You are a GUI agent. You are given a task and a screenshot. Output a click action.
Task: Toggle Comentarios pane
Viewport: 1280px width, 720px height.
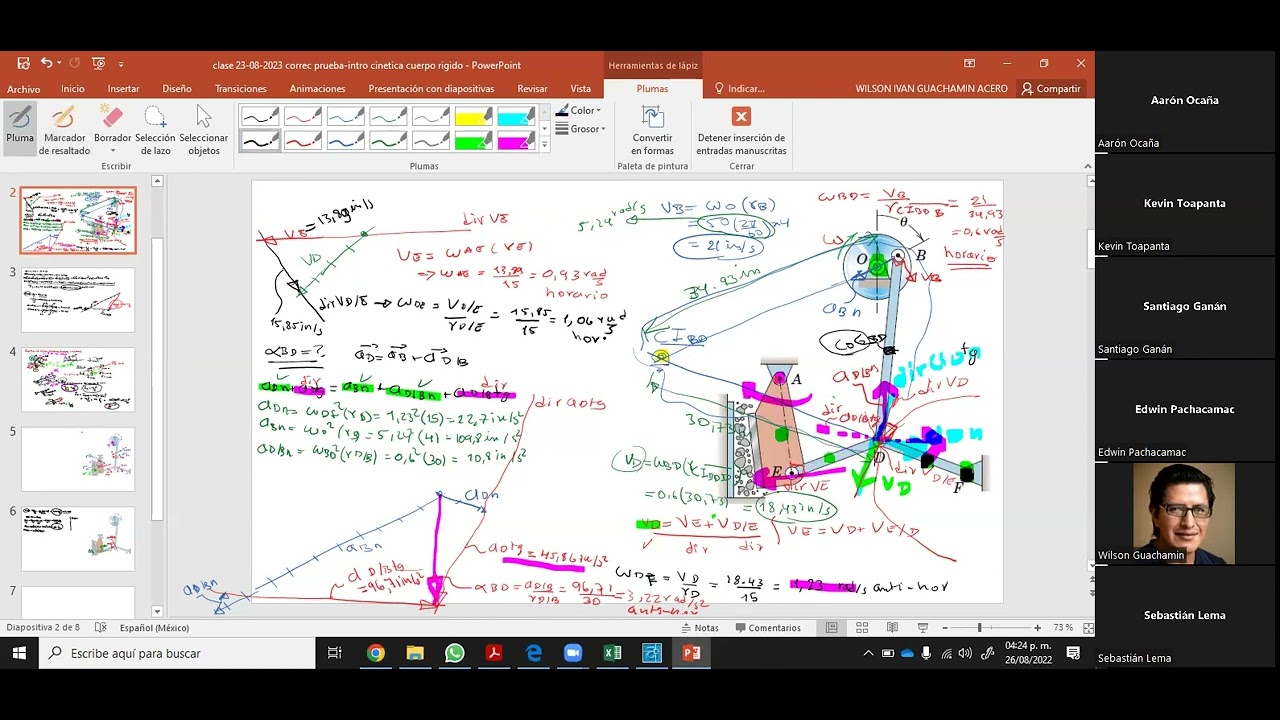pyautogui.click(x=767, y=628)
